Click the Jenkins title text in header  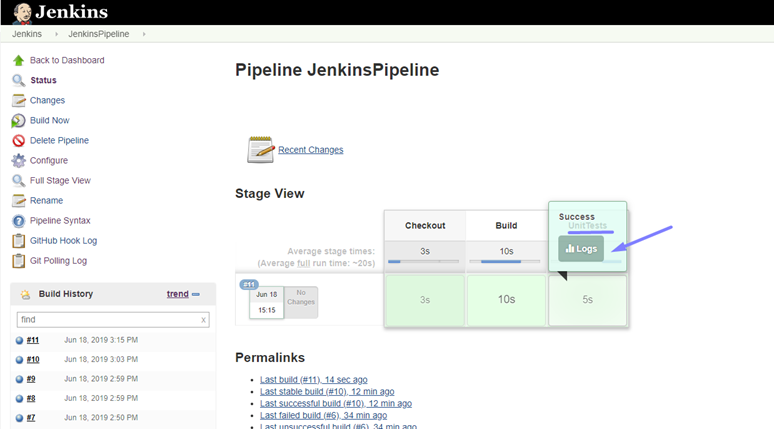tap(72, 12)
